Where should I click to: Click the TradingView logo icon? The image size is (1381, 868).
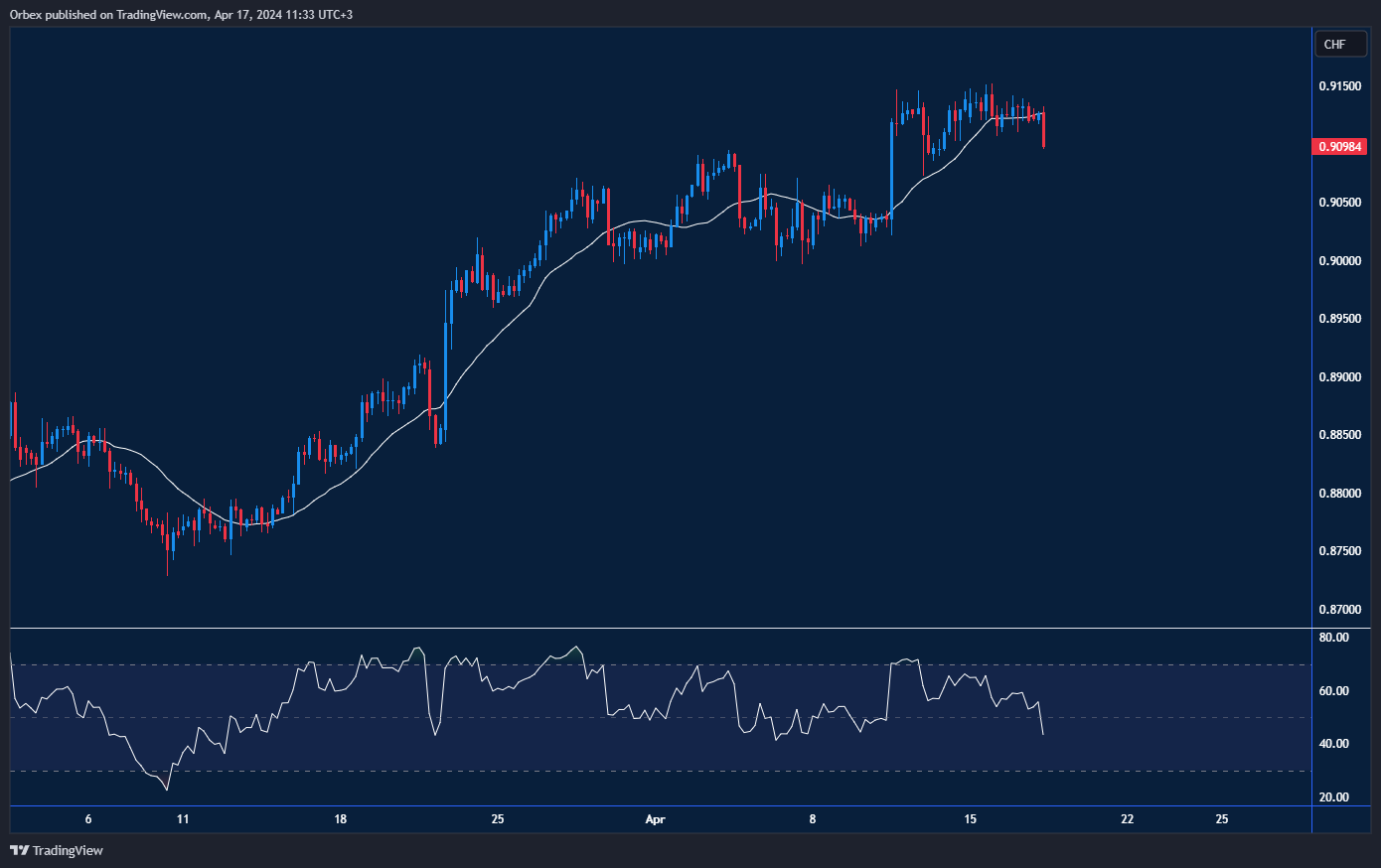tap(19, 850)
